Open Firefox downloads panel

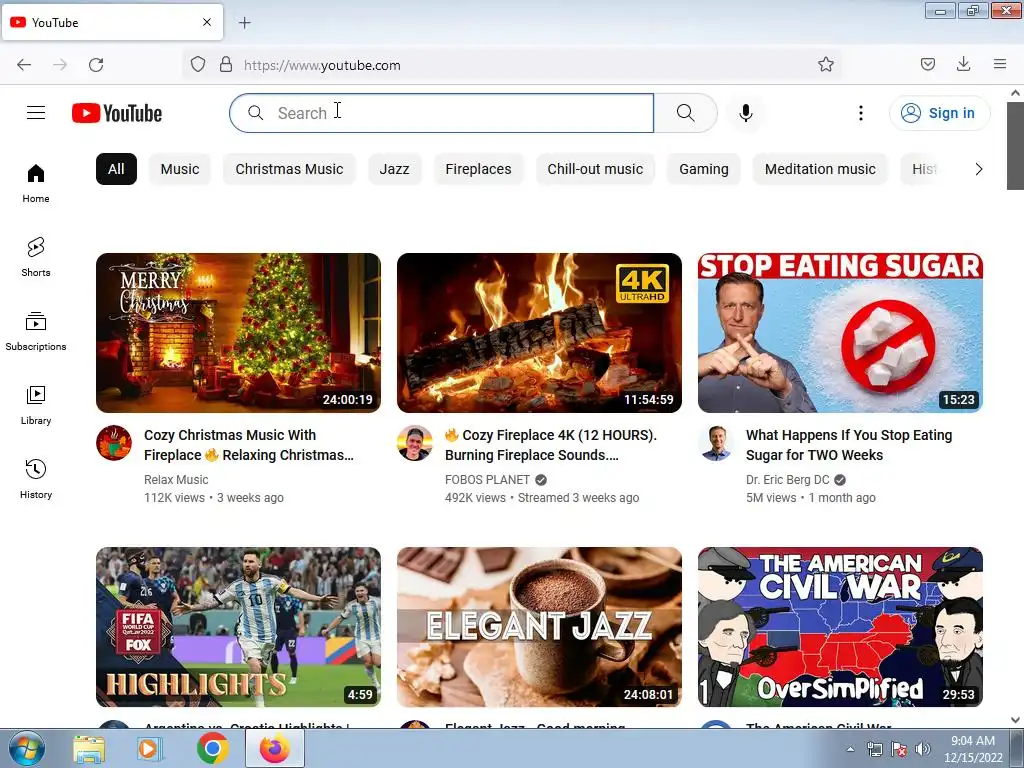tap(963, 64)
